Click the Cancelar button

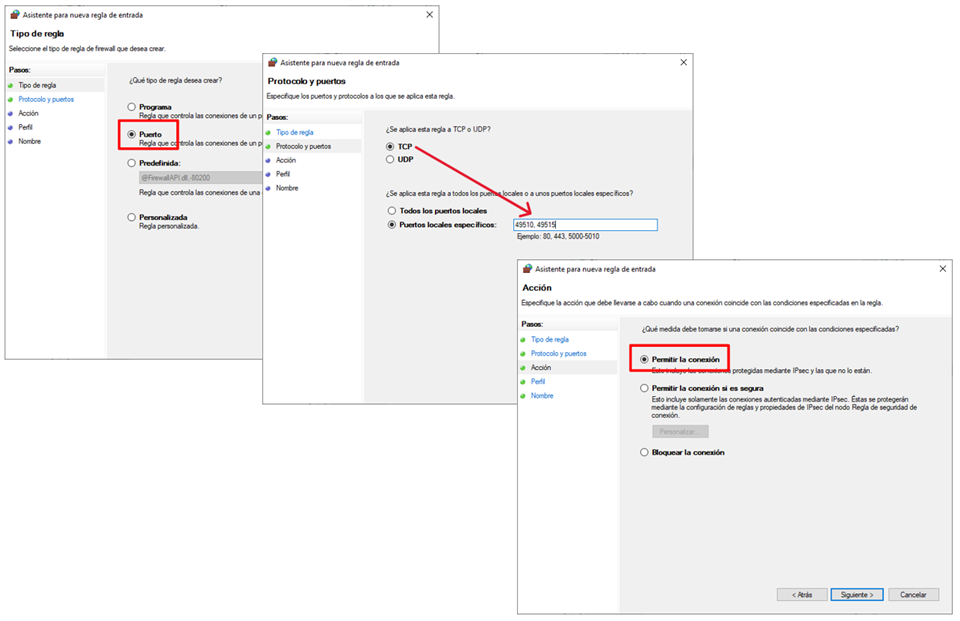(x=913, y=594)
